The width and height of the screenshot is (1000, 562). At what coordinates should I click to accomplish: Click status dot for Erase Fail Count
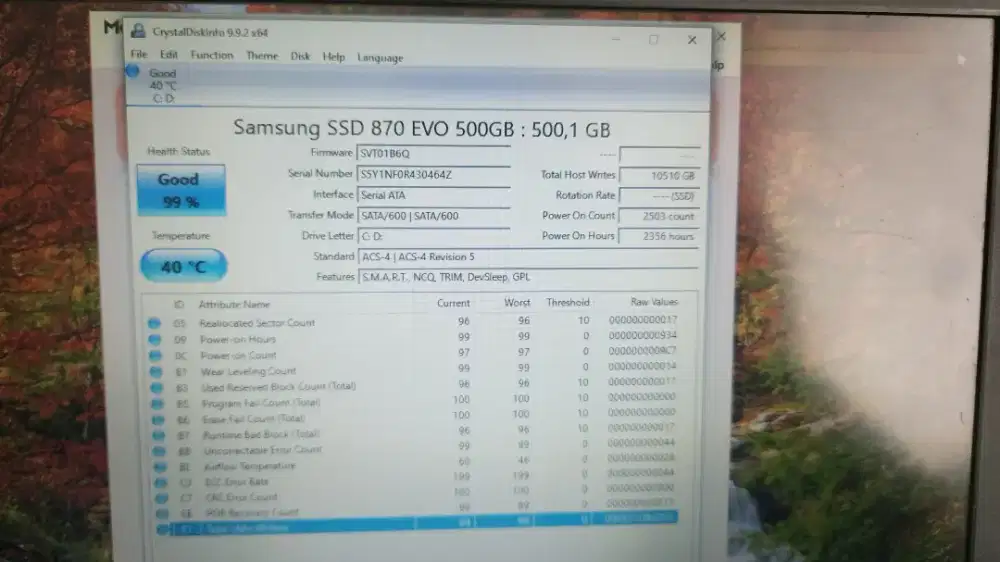(x=158, y=419)
